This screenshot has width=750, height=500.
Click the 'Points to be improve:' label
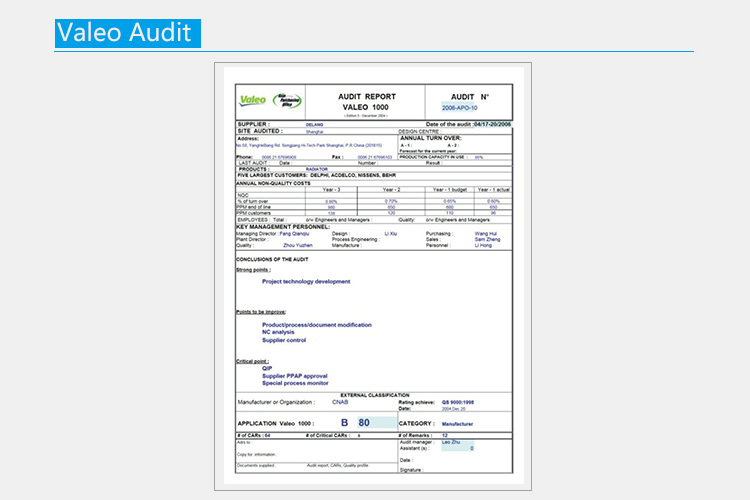pos(261,312)
